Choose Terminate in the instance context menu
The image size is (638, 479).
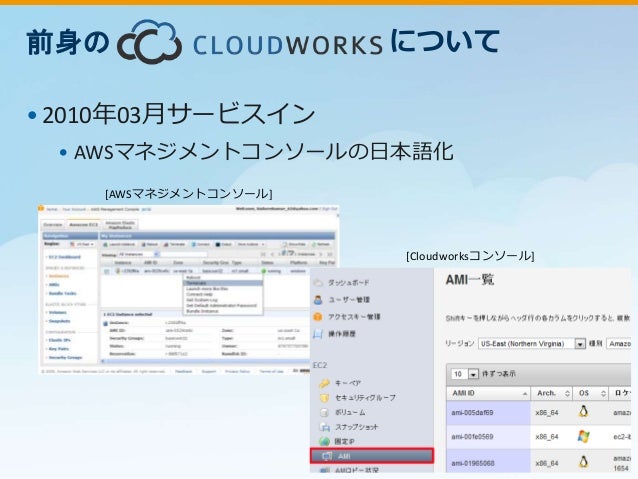click(x=223, y=283)
